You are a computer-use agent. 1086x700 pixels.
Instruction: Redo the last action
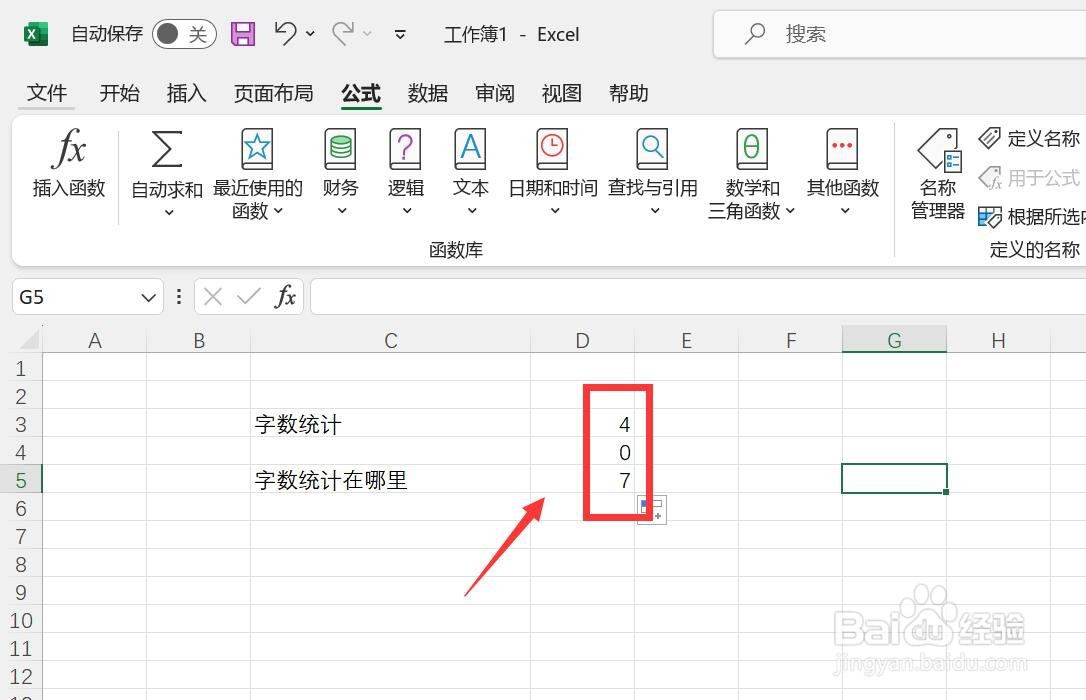coord(343,33)
